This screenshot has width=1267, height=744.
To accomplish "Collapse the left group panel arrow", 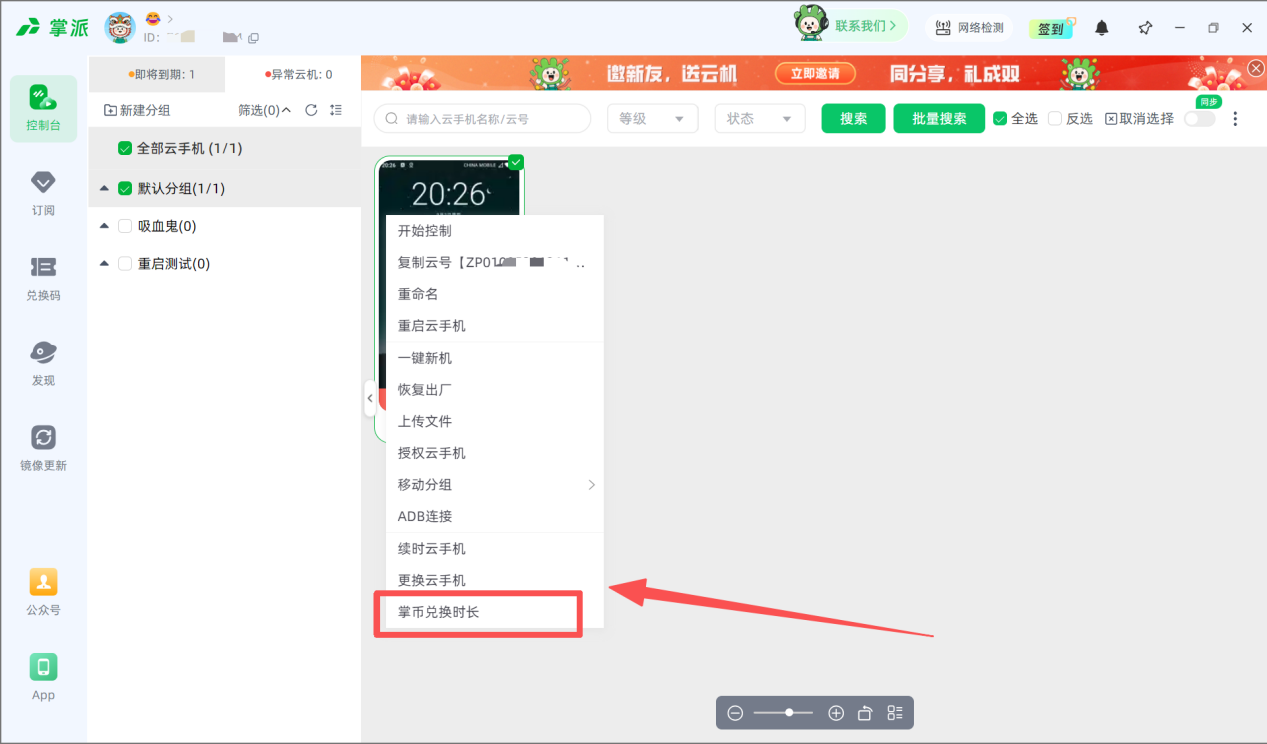I will (370, 398).
